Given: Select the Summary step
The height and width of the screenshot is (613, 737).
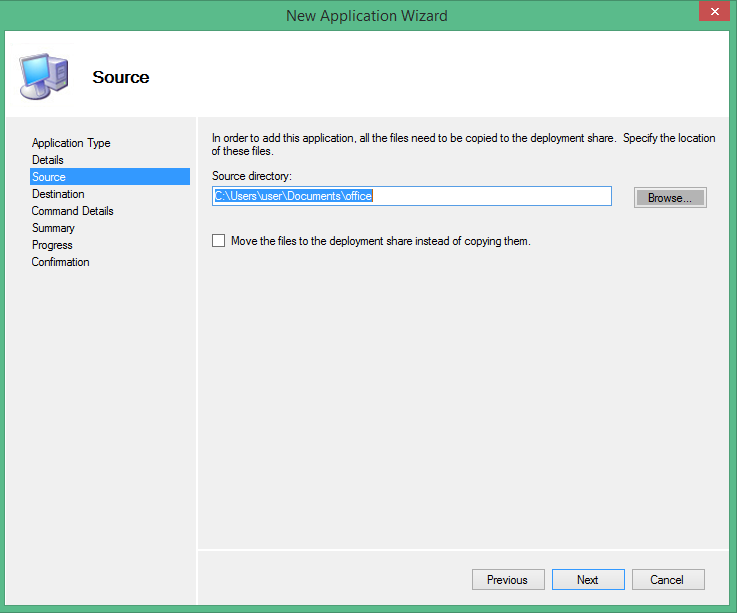Looking at the screenshot, I should [53, 228].
